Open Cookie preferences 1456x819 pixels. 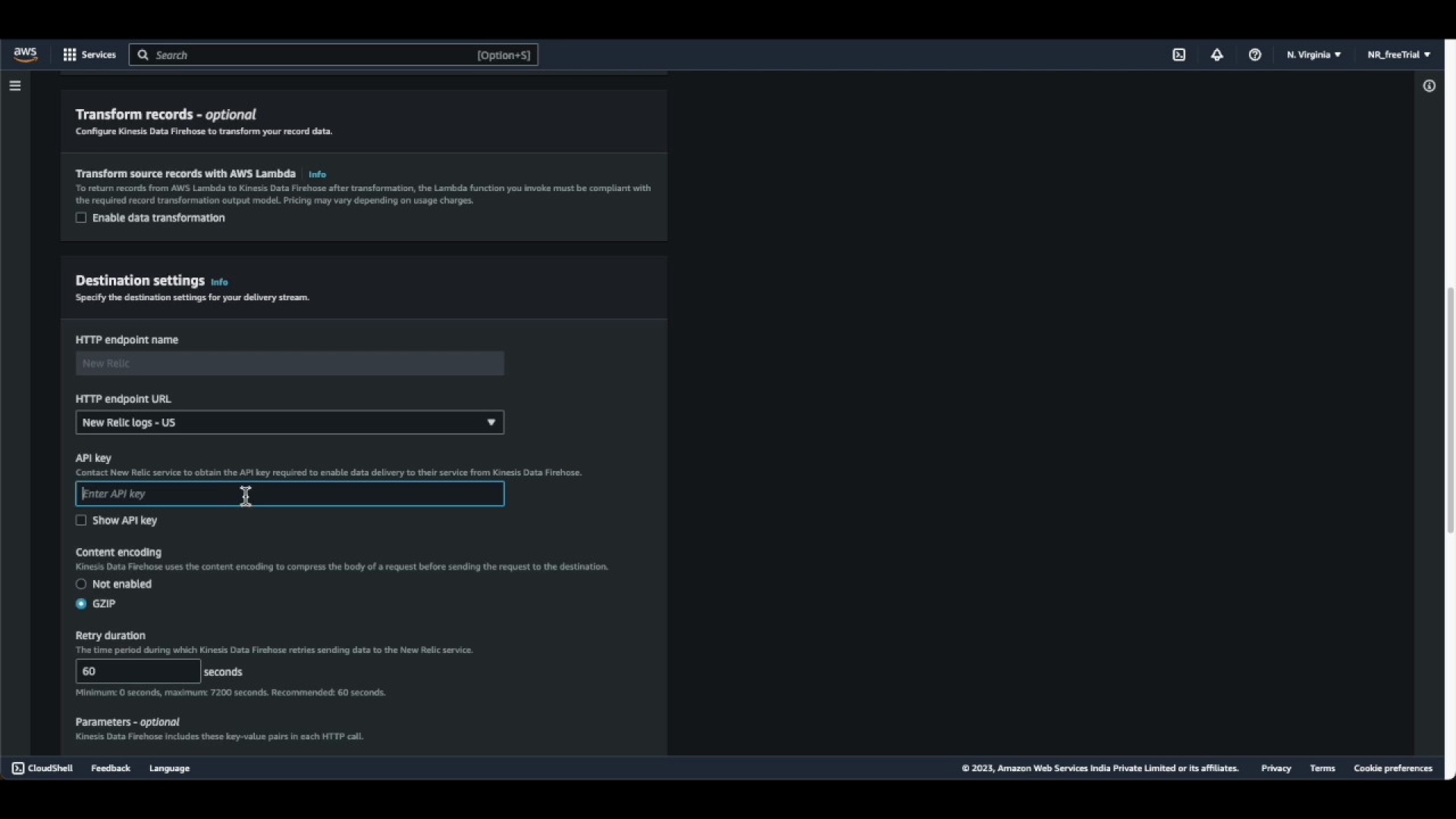[x=1392, y=768]
